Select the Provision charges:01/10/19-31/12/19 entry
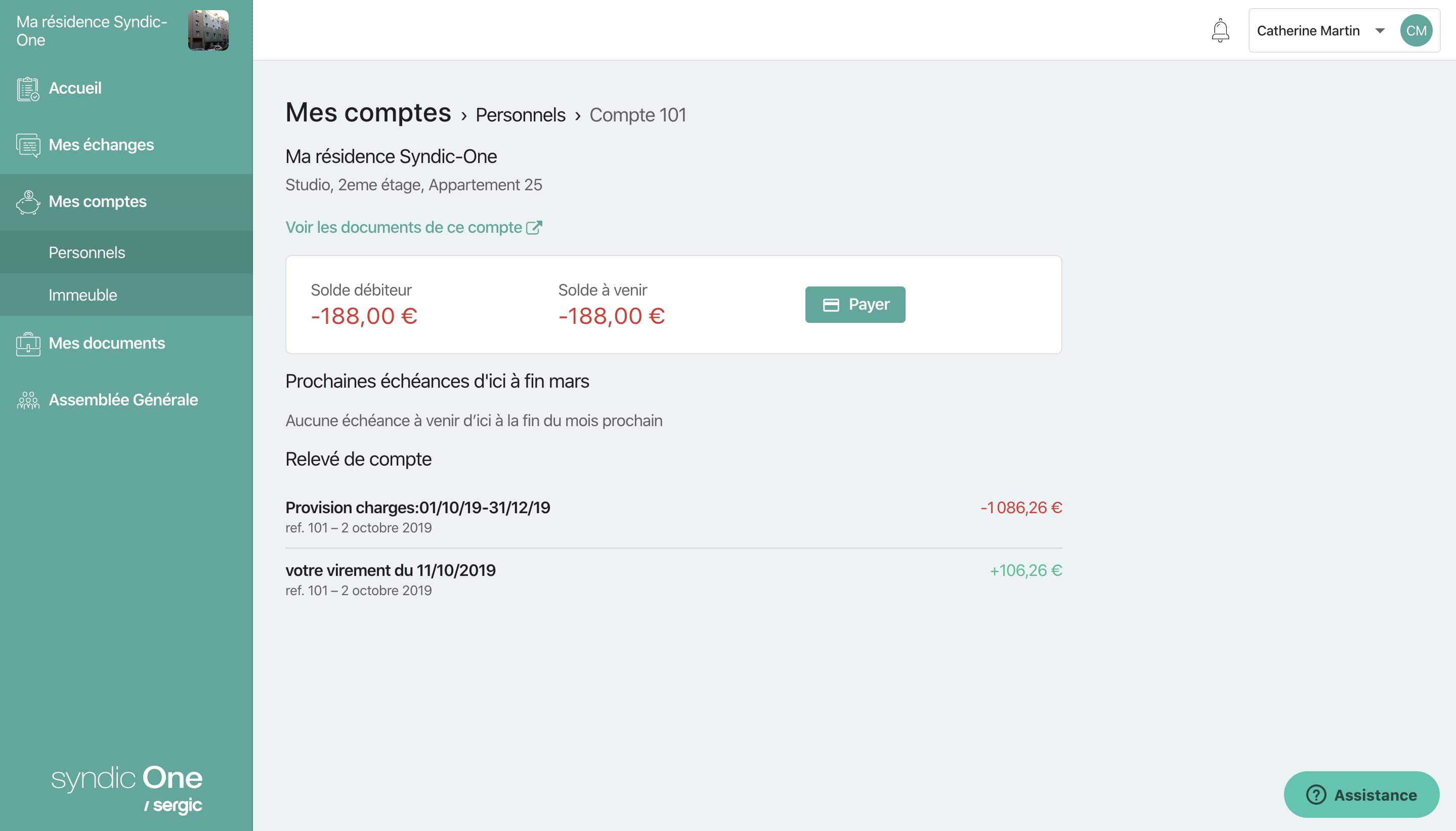This screenshot has height=831, width=1456. coord(673,517)
